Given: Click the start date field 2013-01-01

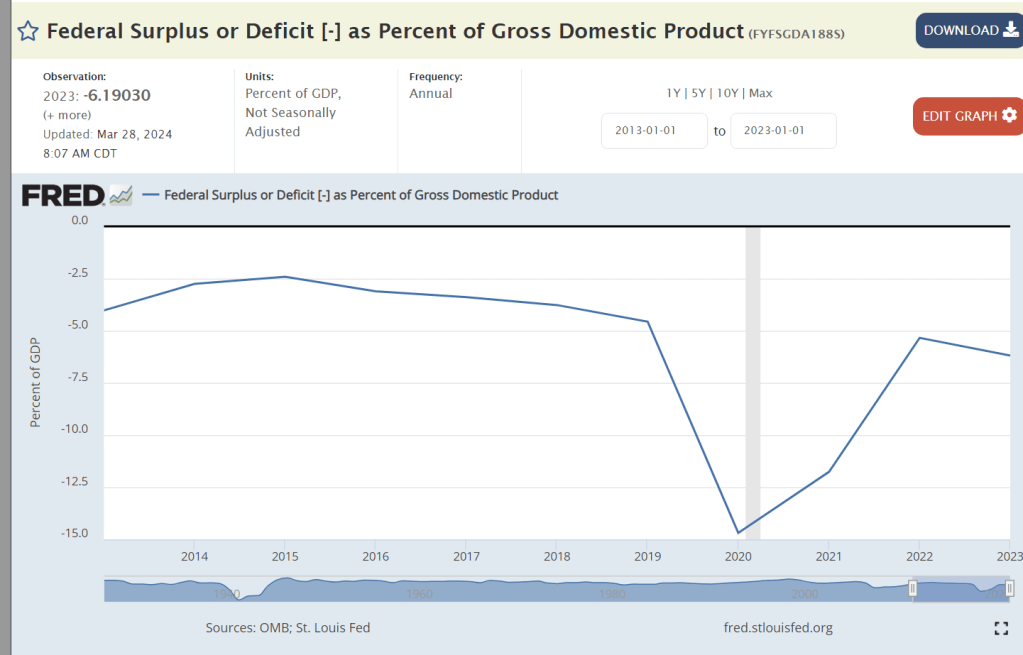Looking at the screenshot, I should (x=654, y=131).
